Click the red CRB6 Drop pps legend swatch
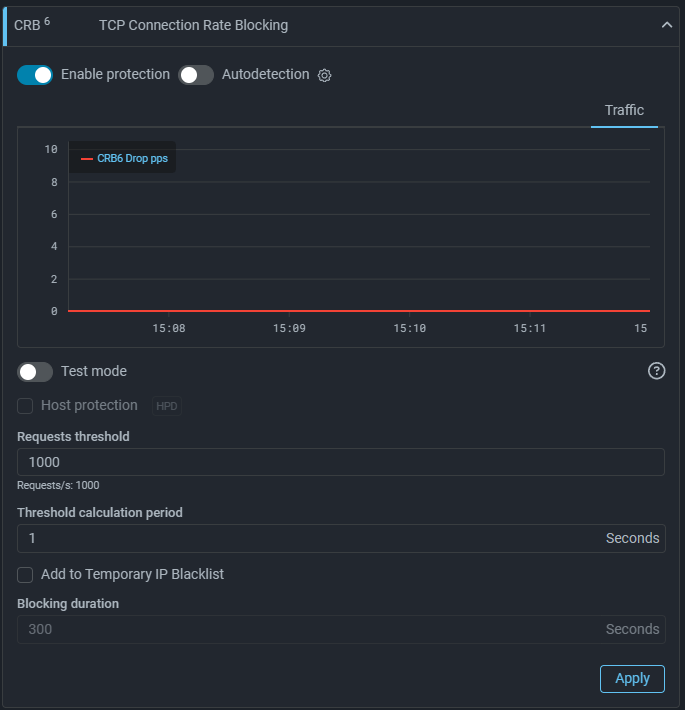Viewport: 685px width, 710px height. (87, 158)
